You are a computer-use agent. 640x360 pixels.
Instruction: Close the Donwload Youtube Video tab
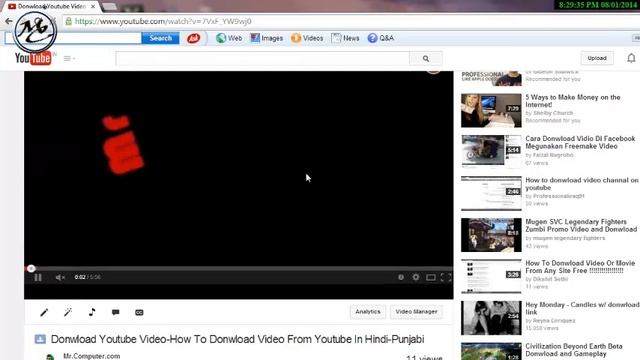(x=93, y=7)
